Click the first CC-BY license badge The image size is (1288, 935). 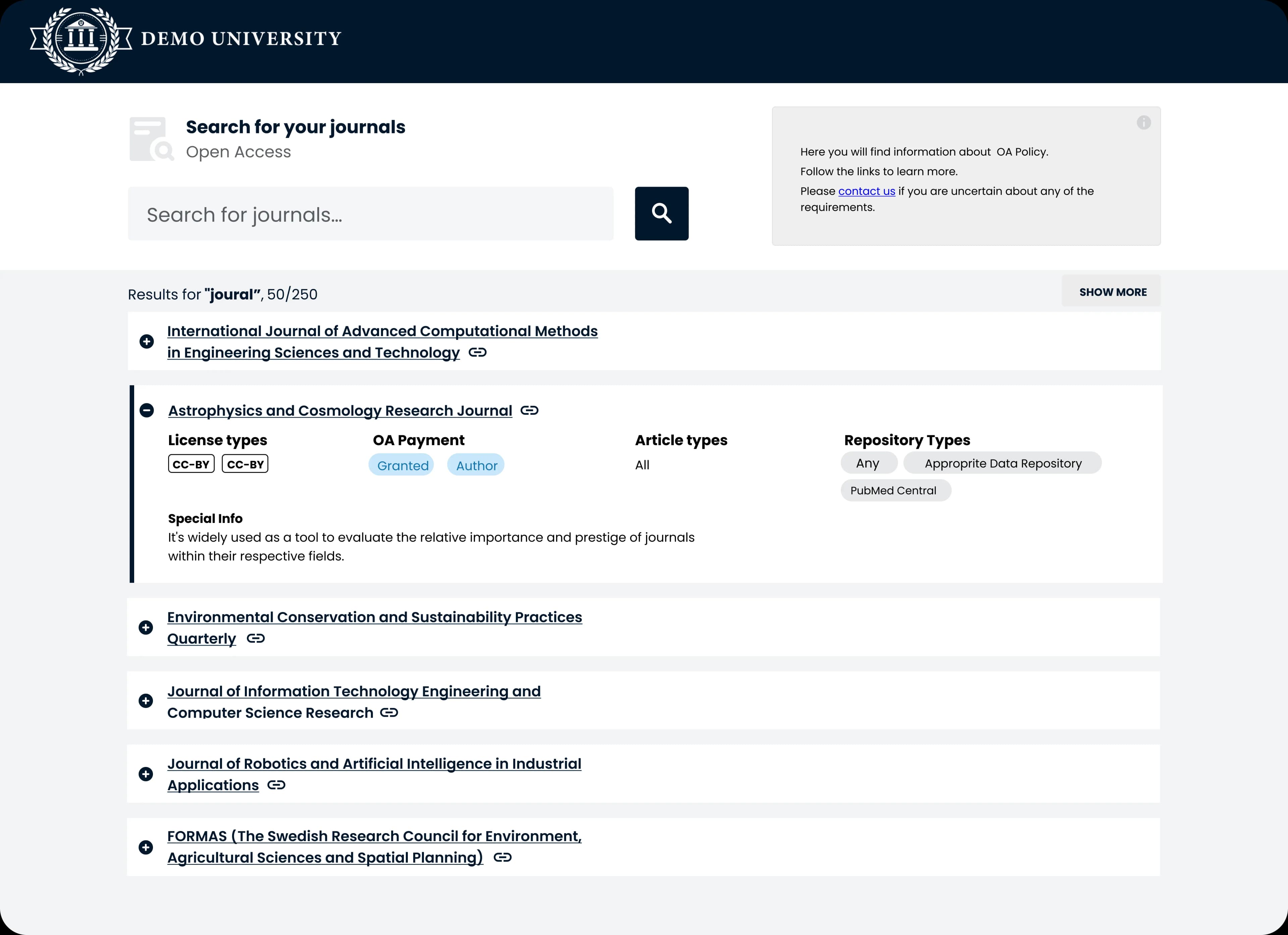192,464
